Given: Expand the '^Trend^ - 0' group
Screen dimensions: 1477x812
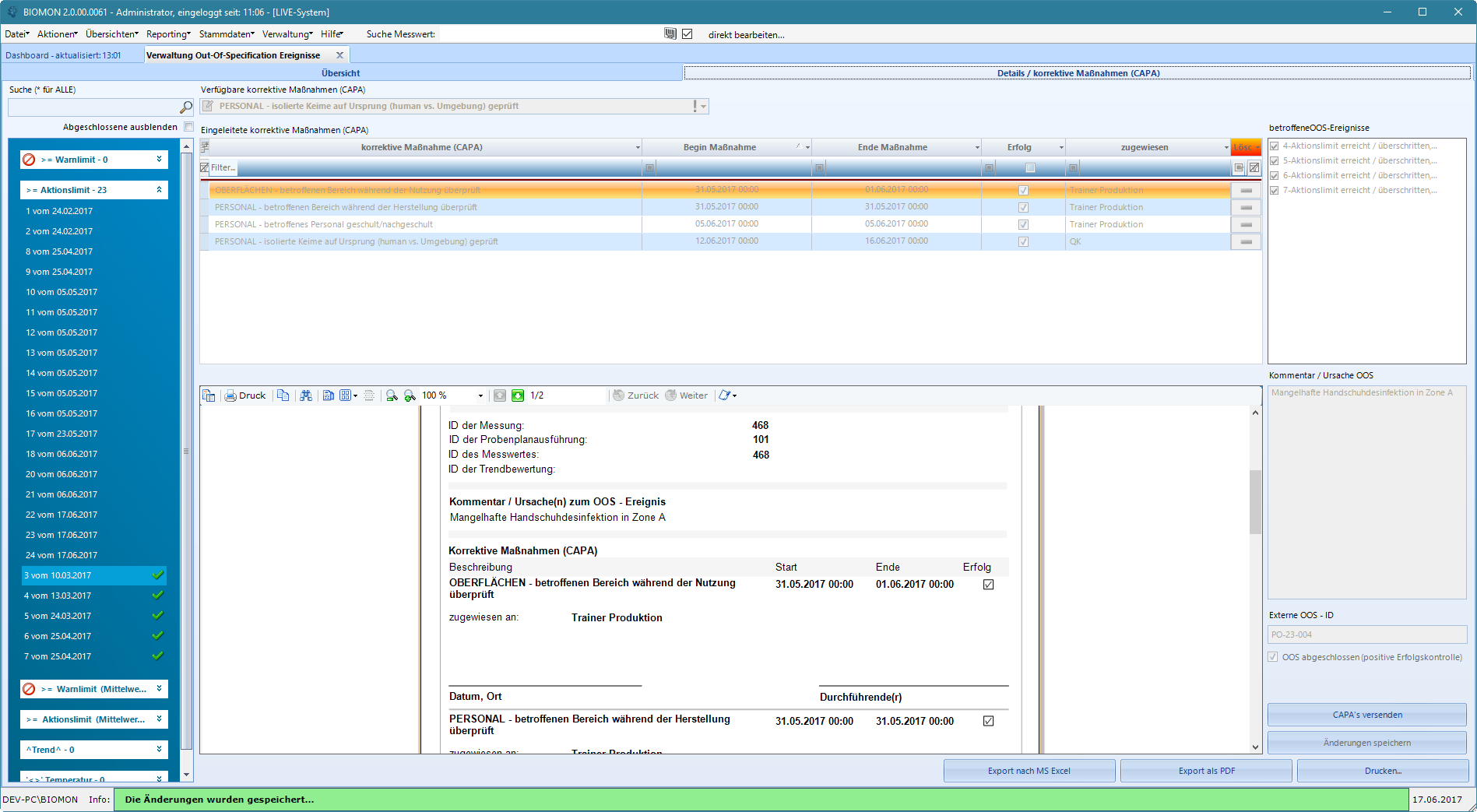Looking at the screenshot, I should click(x=159, y=749).
